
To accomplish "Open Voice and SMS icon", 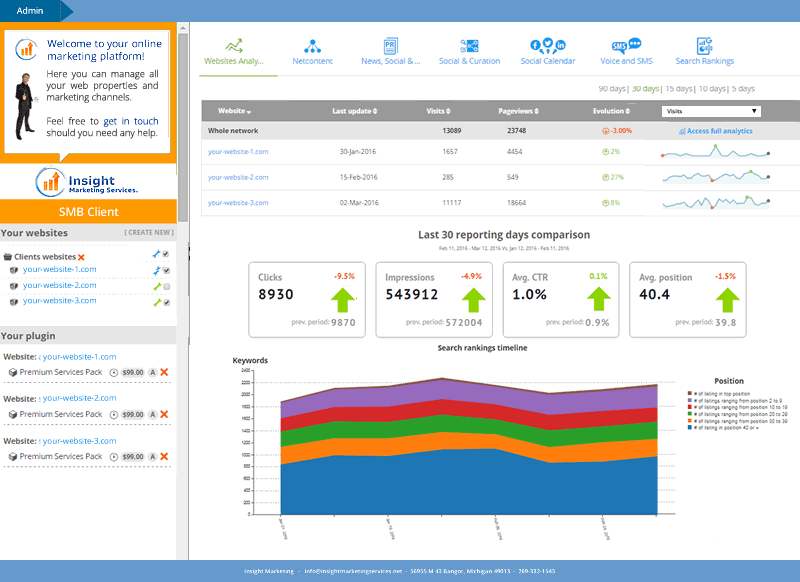I will [x=626, y=46].
